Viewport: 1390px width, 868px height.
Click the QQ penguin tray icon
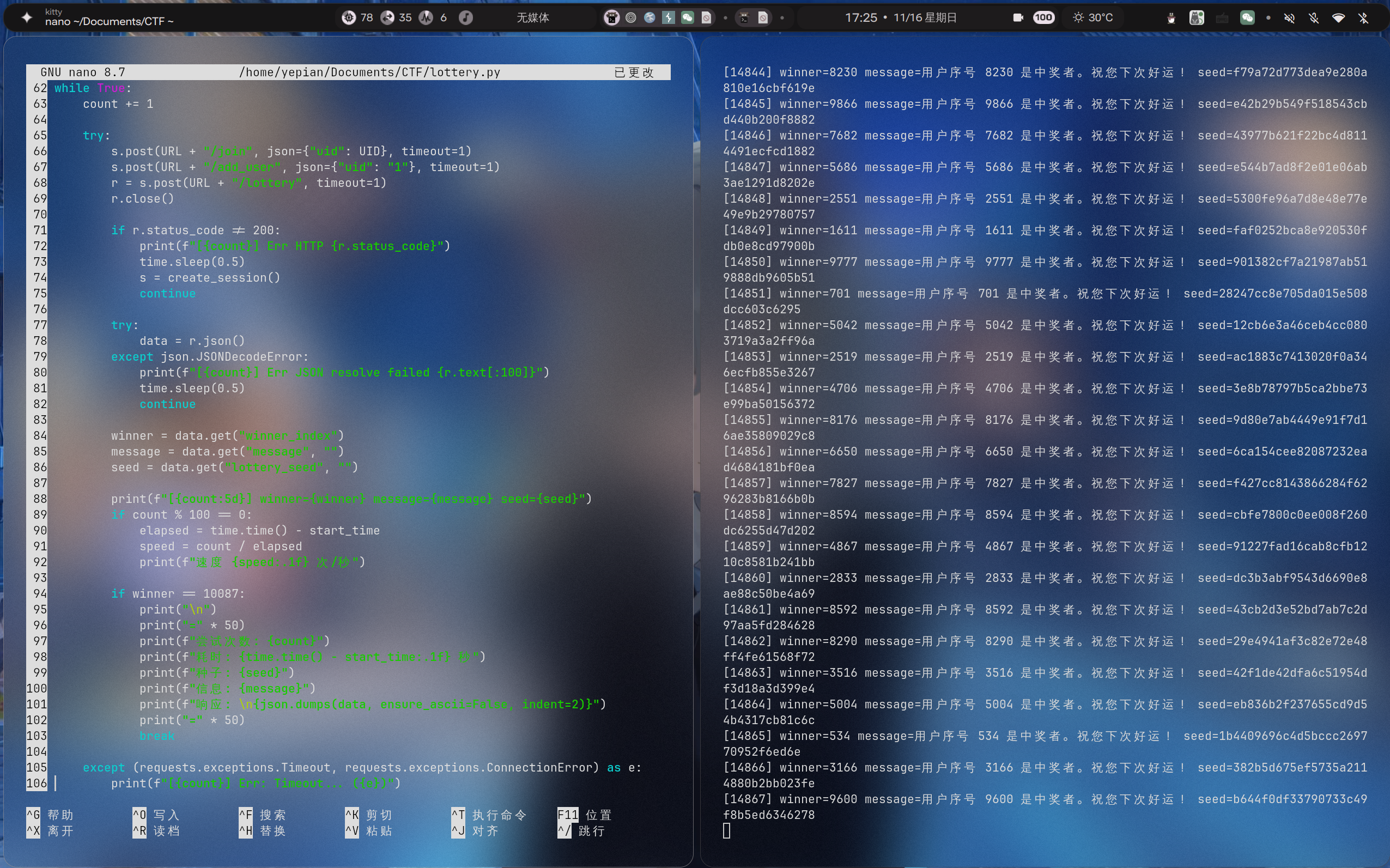[x=1172, y=18]
